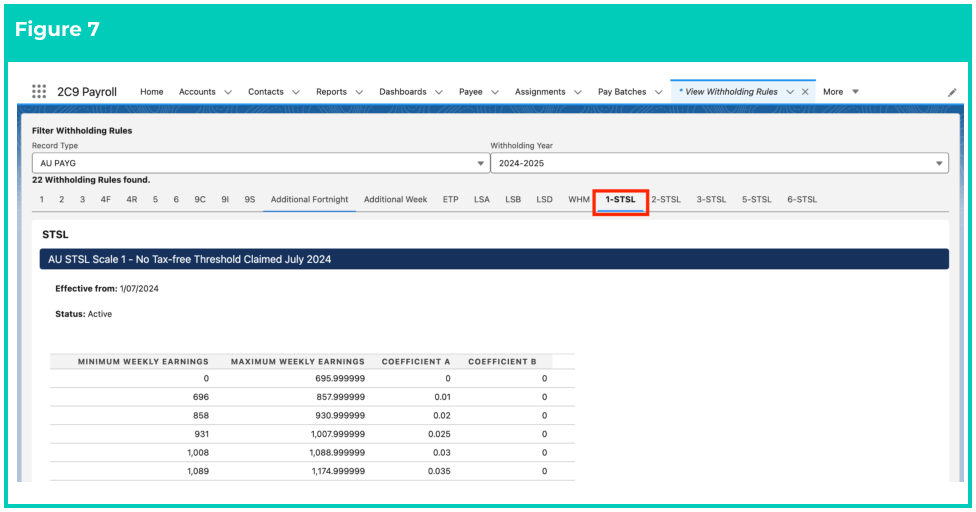Select scale tab 4F
Screen dimensions: 976x512
tap(106, 200)
